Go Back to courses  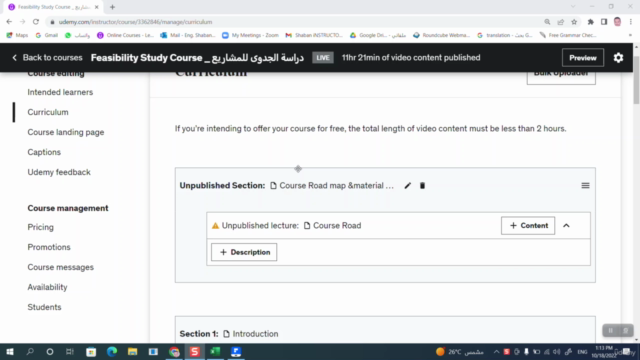(47, 58)
